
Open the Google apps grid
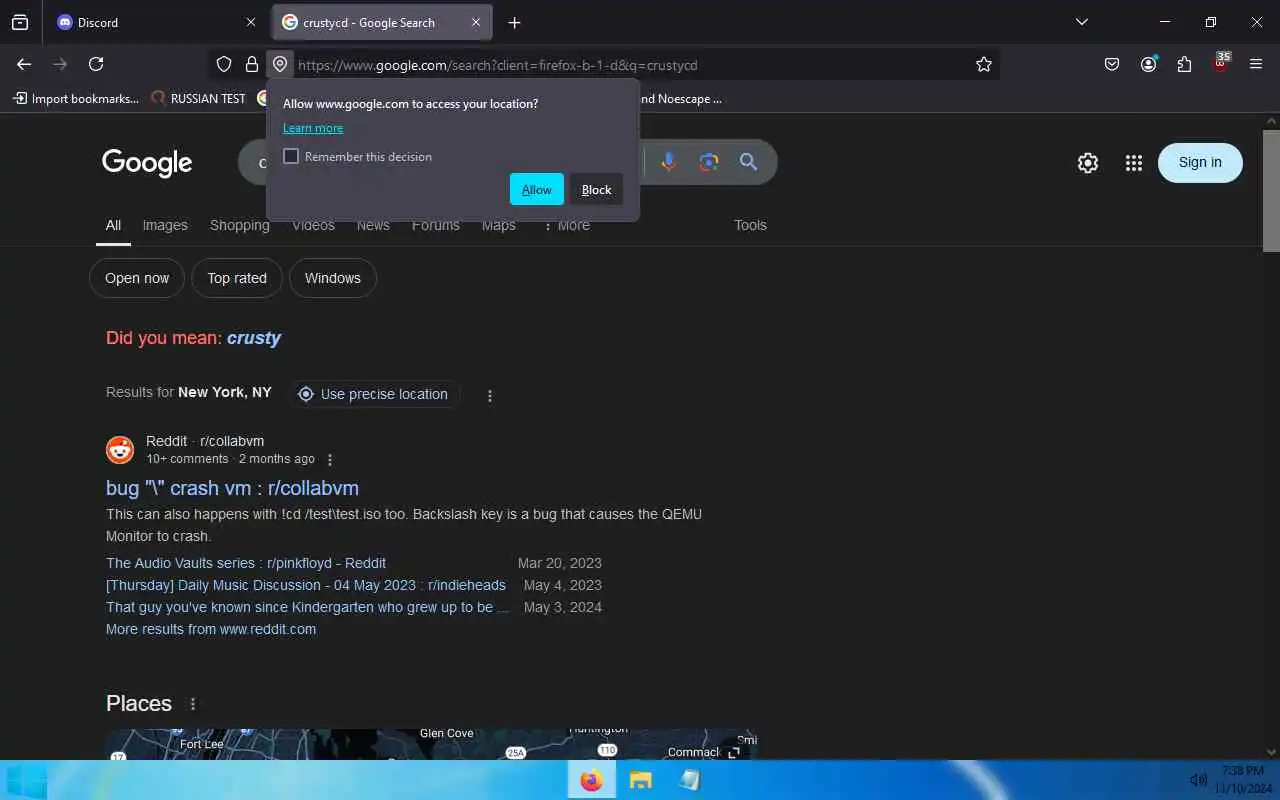tap(1133, 163)
